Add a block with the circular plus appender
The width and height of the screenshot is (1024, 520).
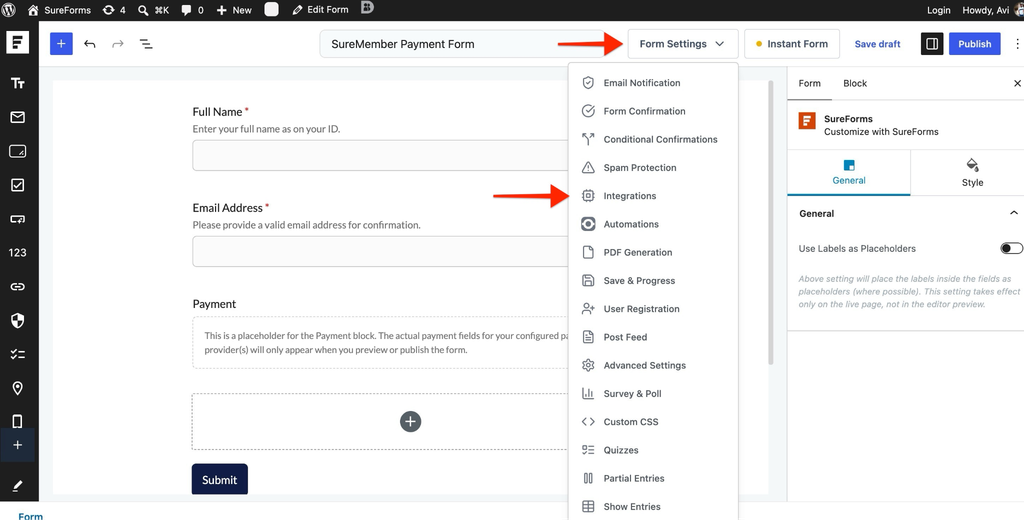pyautogui.click(x=410, y=421)
